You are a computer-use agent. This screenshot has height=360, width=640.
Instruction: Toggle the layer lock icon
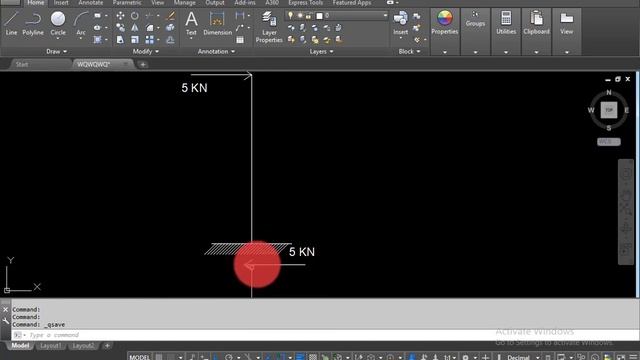coord(309,16)
